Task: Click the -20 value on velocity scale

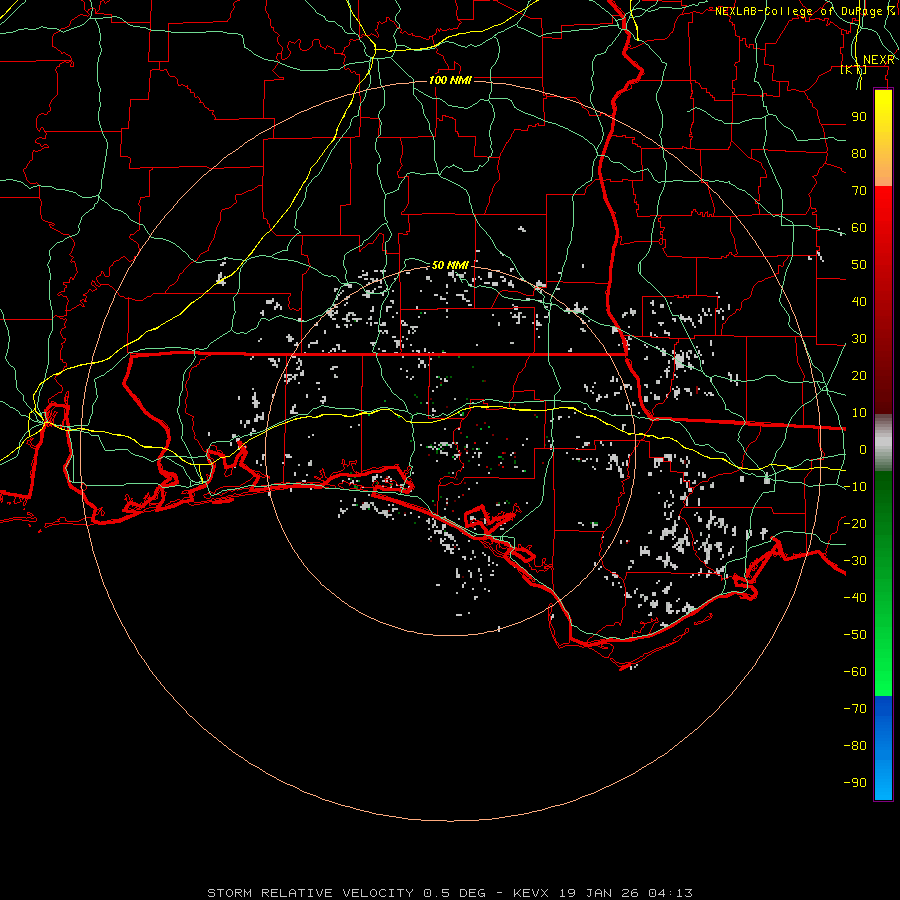Action: pos(855,524)
